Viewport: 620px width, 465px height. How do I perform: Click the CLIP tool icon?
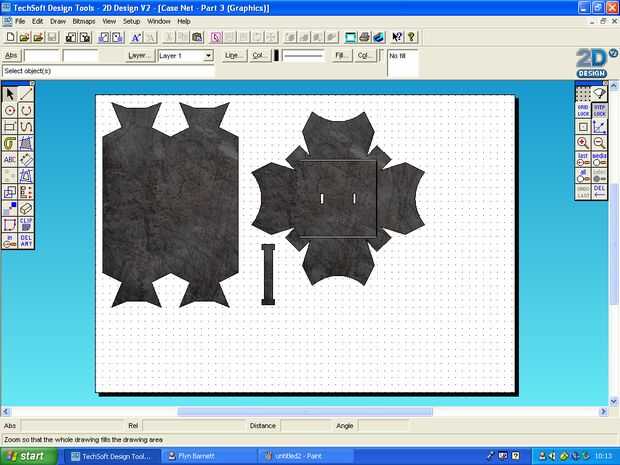(x=26, y=224)
